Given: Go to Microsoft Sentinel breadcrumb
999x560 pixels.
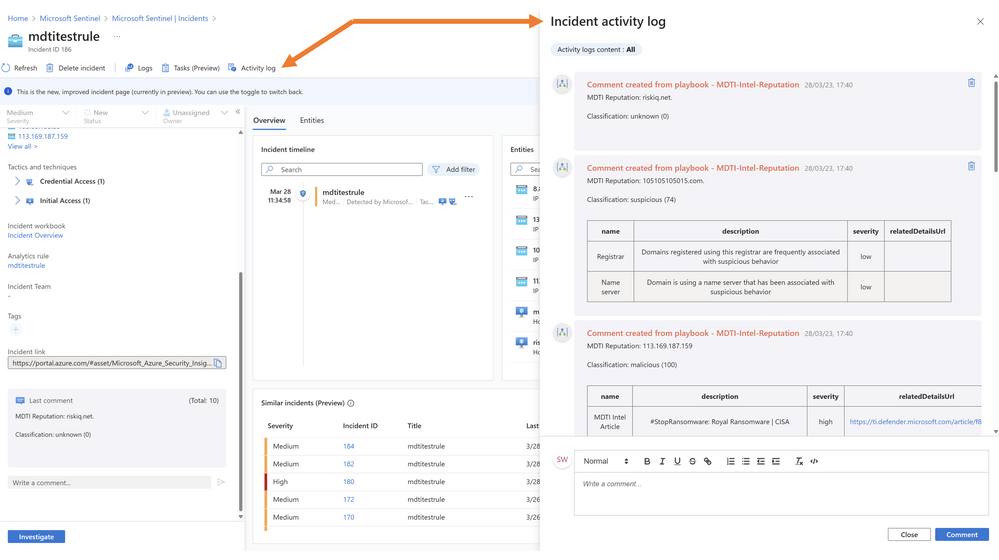Looking at the screenshot, I should (x=69, y=18).
